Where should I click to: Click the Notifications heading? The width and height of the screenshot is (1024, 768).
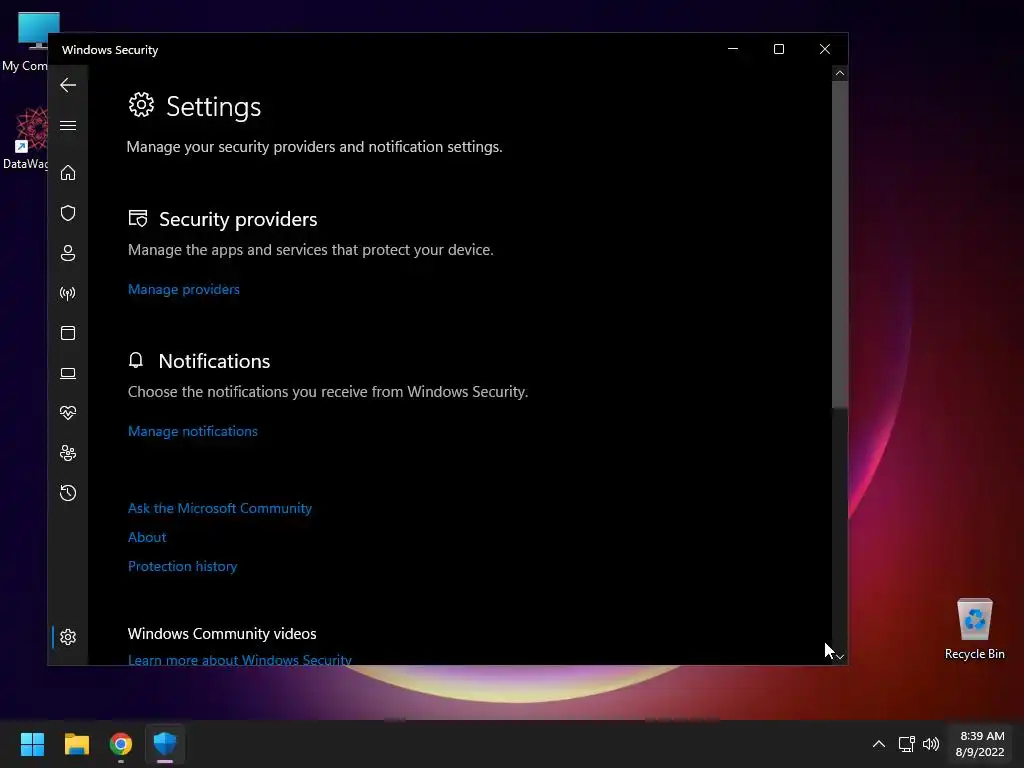click(x=214, y=361)
